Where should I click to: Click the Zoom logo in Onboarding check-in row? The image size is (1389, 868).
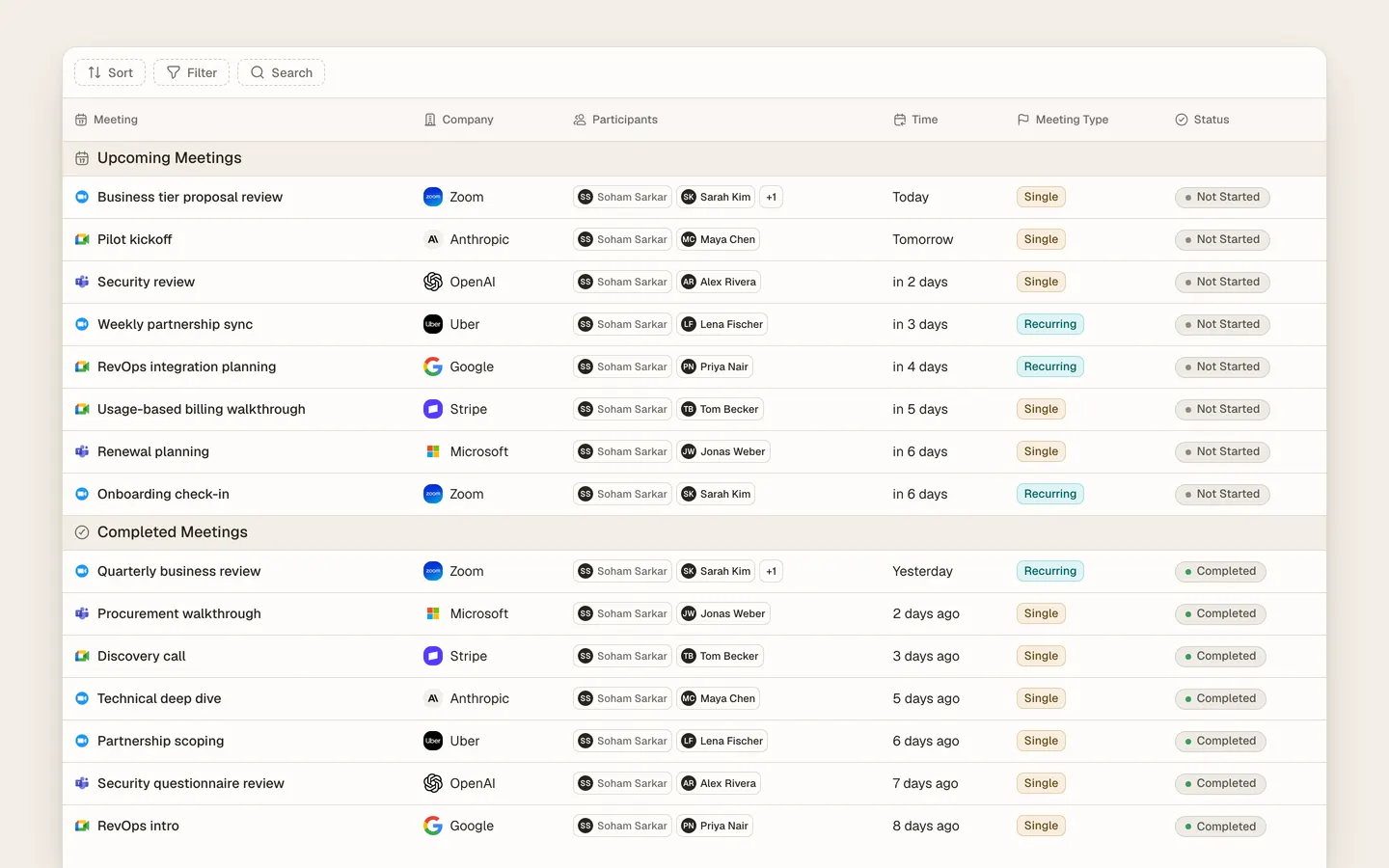[433, 494]
